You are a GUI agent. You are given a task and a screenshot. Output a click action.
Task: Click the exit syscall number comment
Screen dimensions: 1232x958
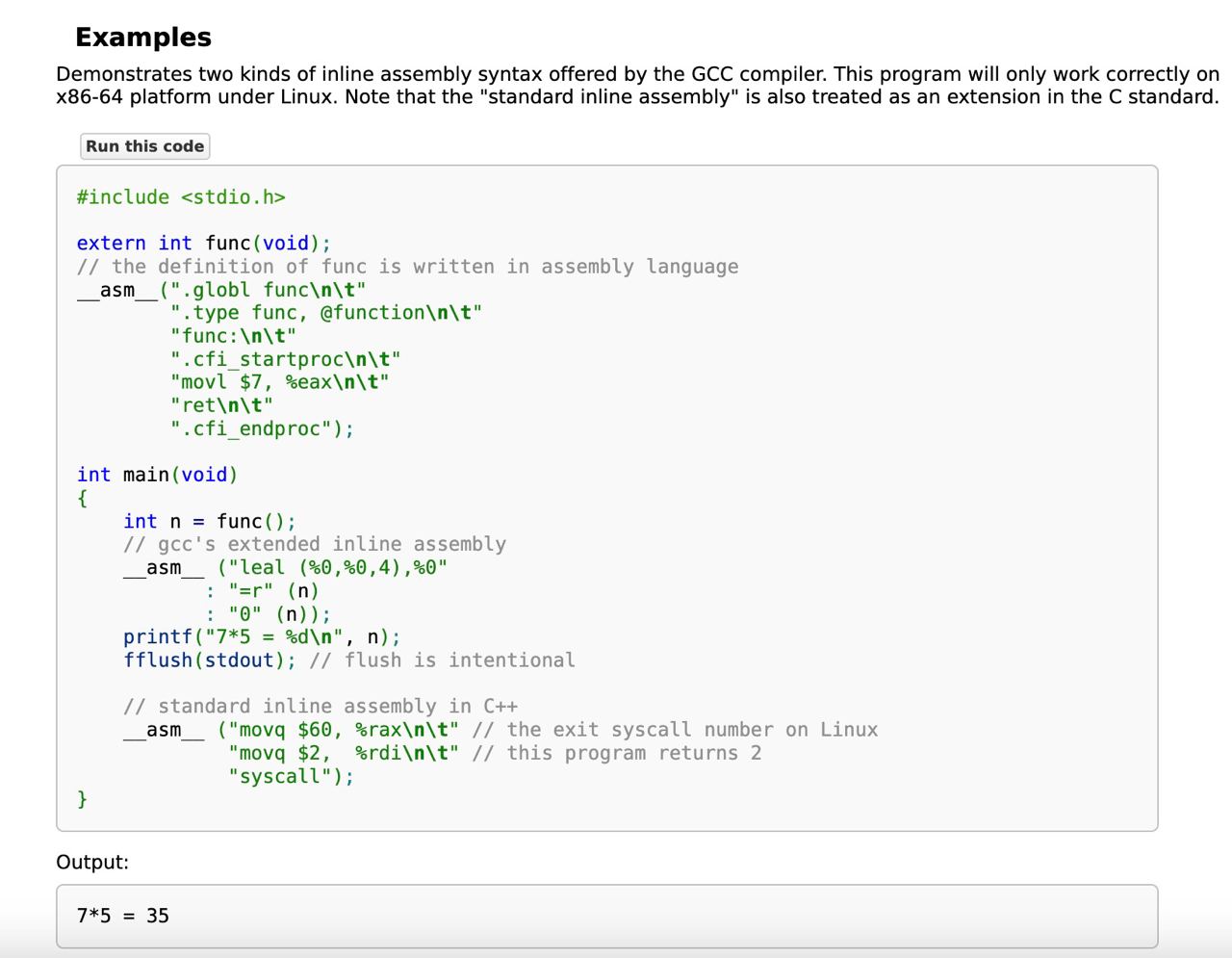pos(675,730)
